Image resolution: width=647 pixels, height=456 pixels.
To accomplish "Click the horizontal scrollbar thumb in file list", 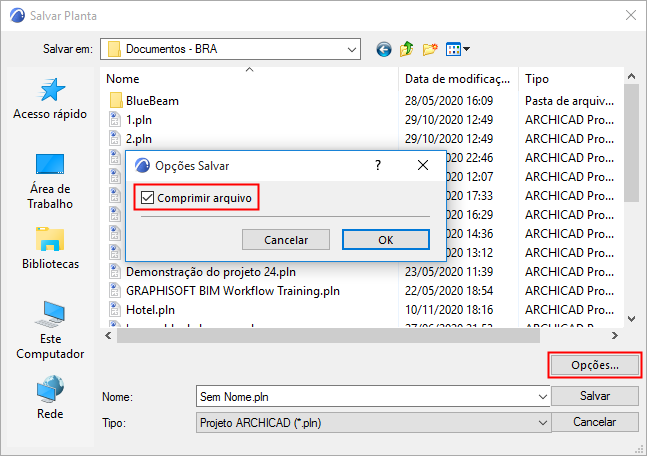I will tap(328, 336).
